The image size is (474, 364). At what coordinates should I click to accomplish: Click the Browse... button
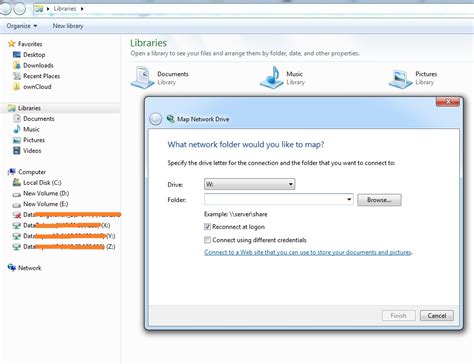tap(379, 200)
